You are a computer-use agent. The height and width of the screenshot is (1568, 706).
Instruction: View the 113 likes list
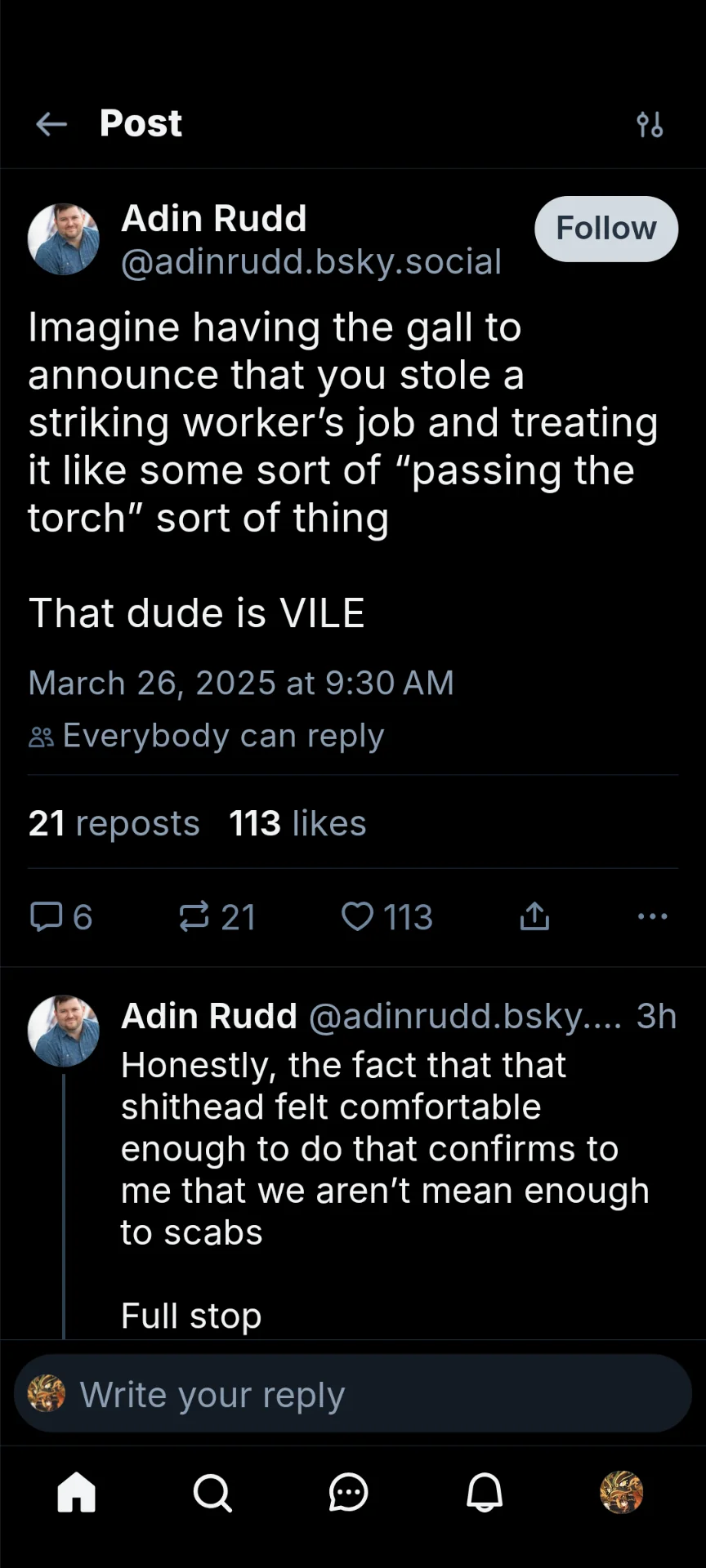click(297, 823)
